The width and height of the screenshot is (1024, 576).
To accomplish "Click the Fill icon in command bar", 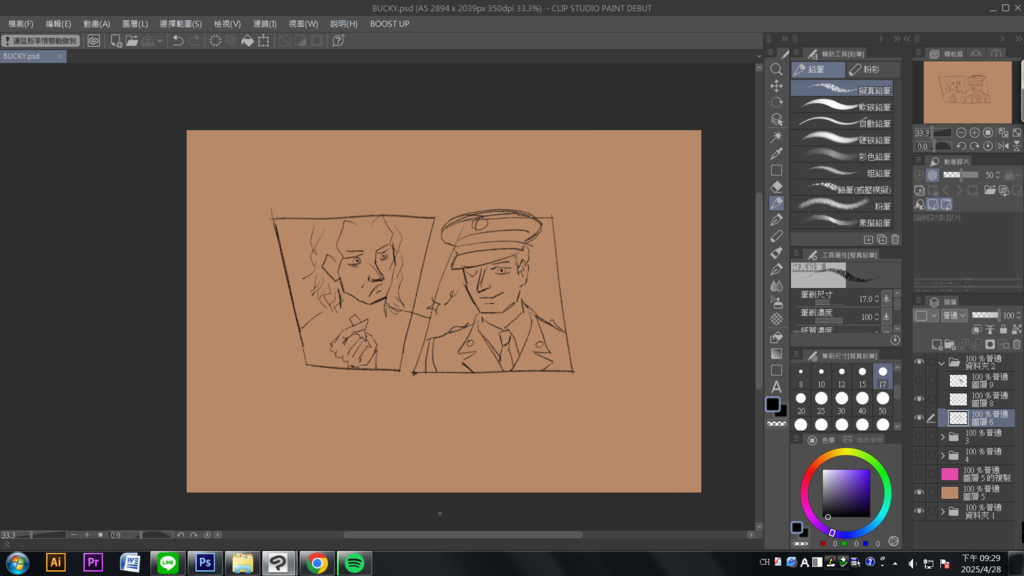I will [x=248, y=40].
